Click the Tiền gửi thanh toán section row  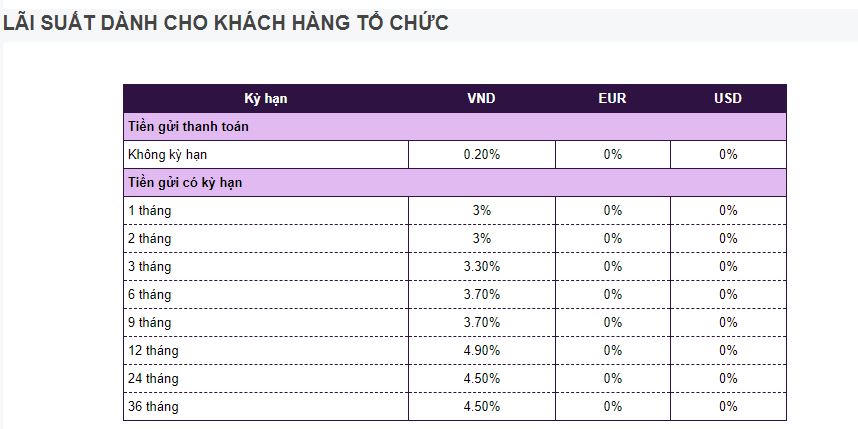189,127
